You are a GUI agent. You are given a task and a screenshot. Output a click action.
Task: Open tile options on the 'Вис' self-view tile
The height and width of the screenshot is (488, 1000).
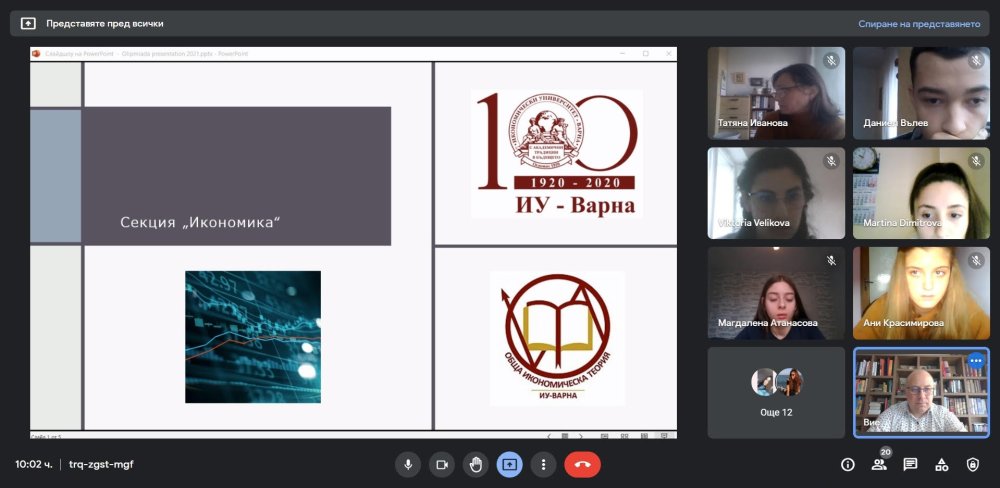click(976, 360)
